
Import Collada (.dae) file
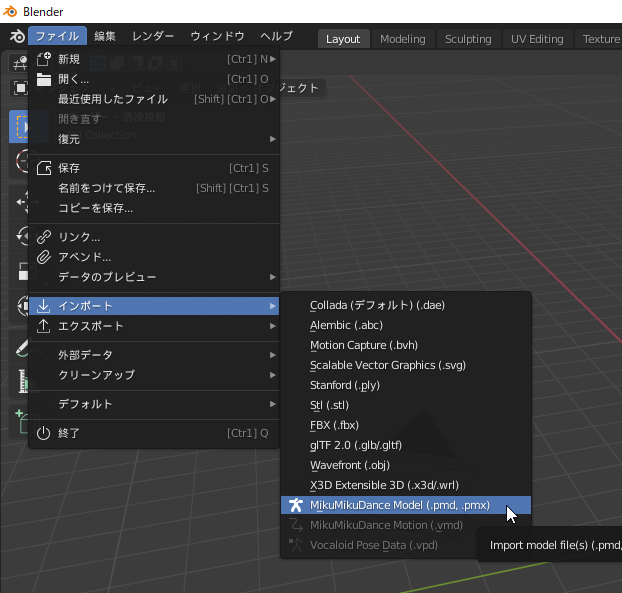pos(406,305)
